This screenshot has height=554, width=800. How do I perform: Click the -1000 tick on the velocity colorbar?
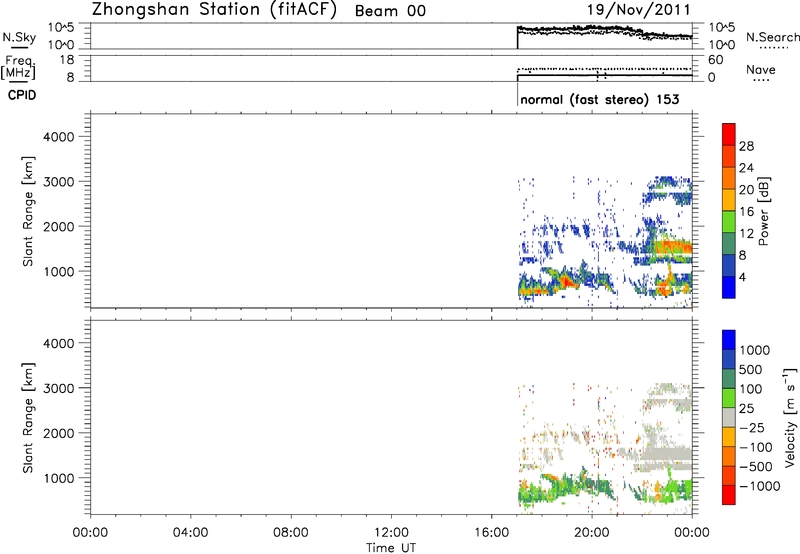(x=759, y=486)
